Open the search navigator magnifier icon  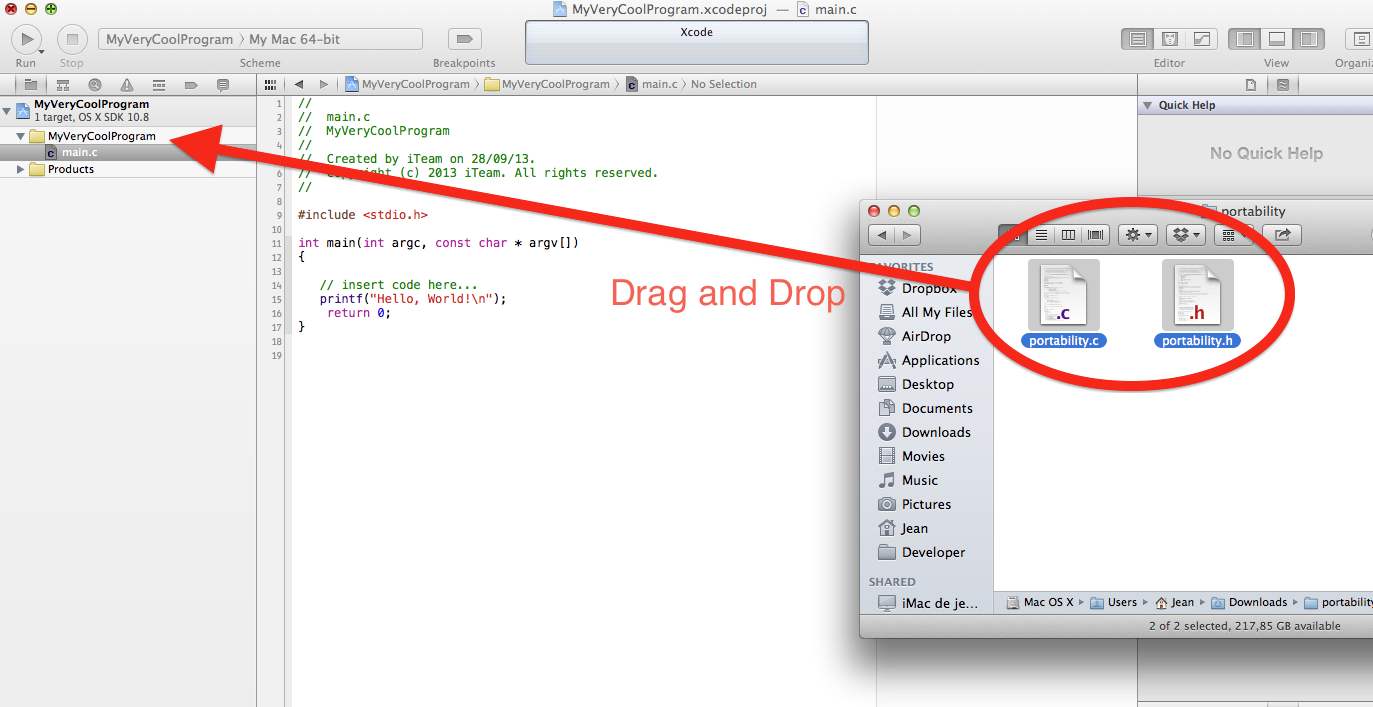[95, 85]
